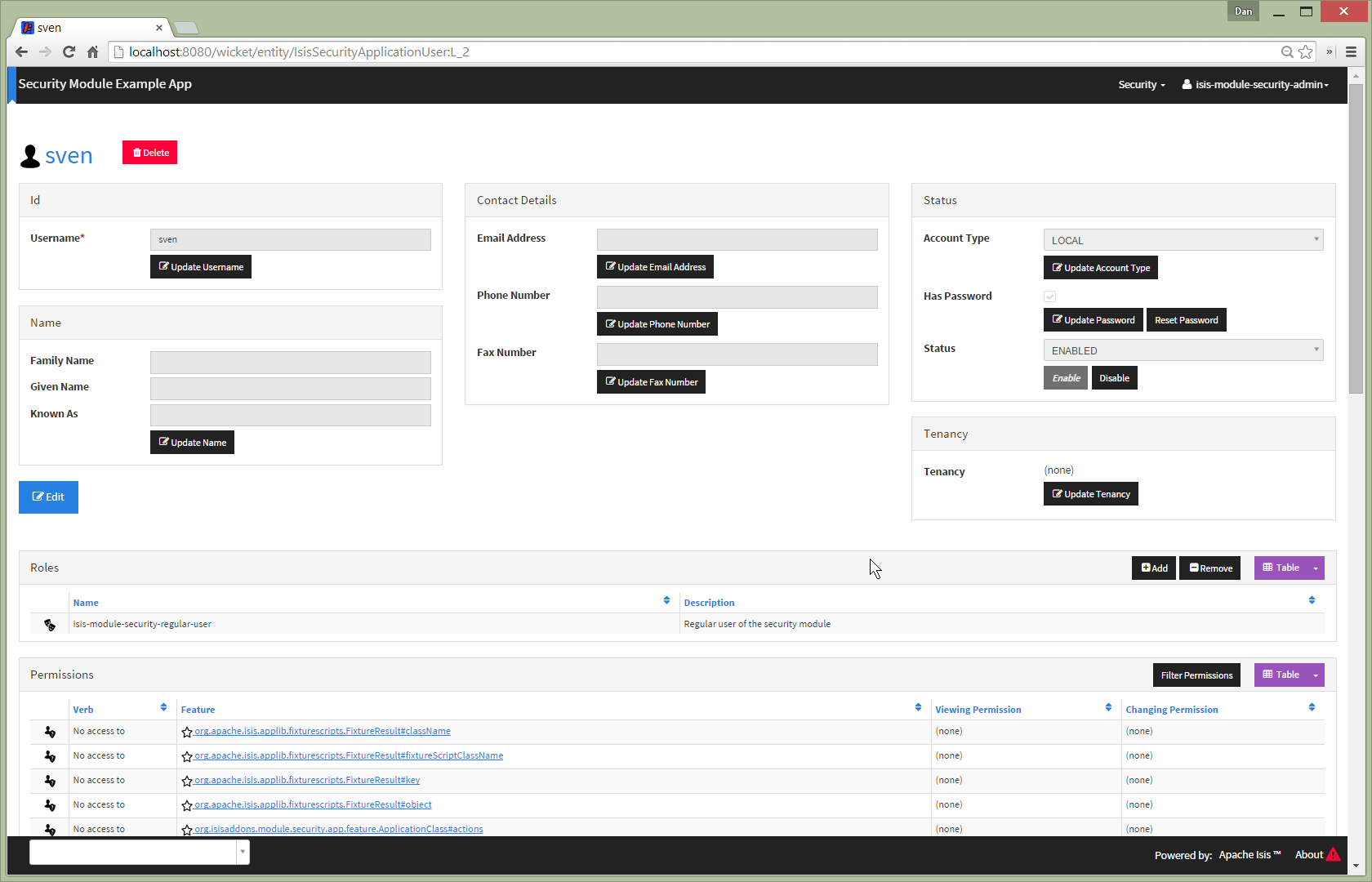Add a role with the Add button
This screenshot has width=1372, height=882.
[1154, 568]
